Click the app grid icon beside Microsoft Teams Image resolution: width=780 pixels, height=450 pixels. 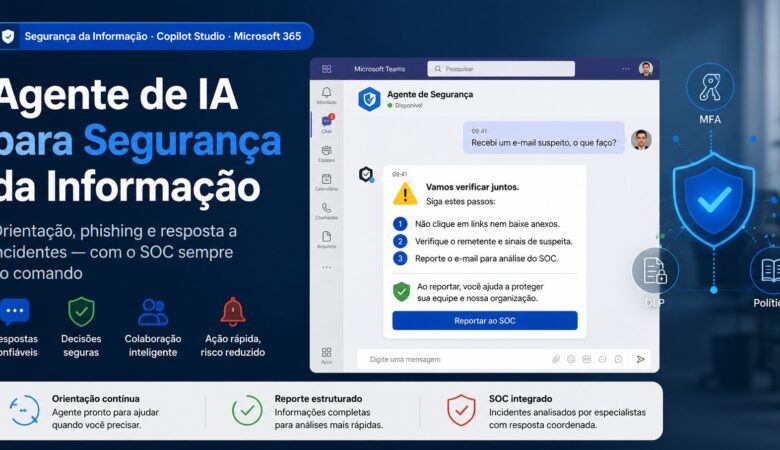(326, 69)
